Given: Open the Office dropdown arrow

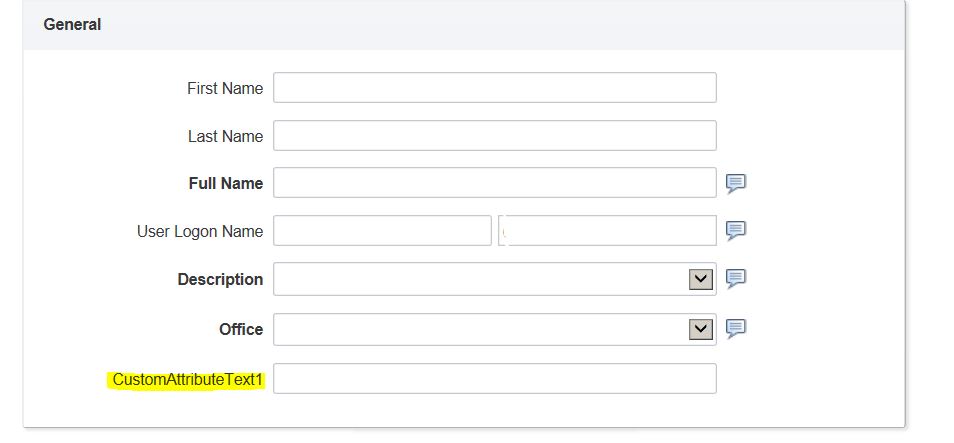Looking at the screenshot, I should [701, 329].
